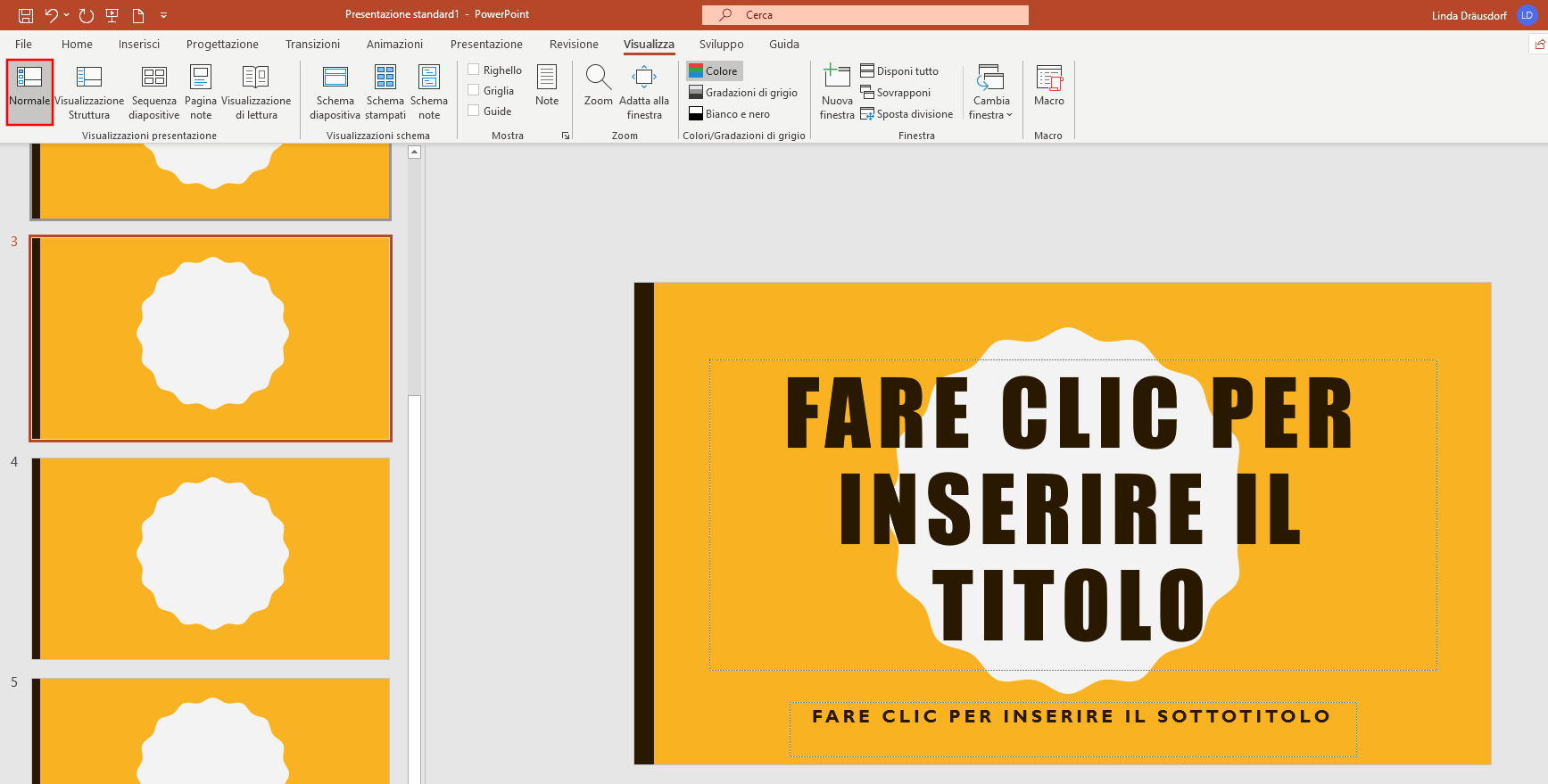Switch to Transizioni tab
1548x784 pixels.
(x=312, y=45)
